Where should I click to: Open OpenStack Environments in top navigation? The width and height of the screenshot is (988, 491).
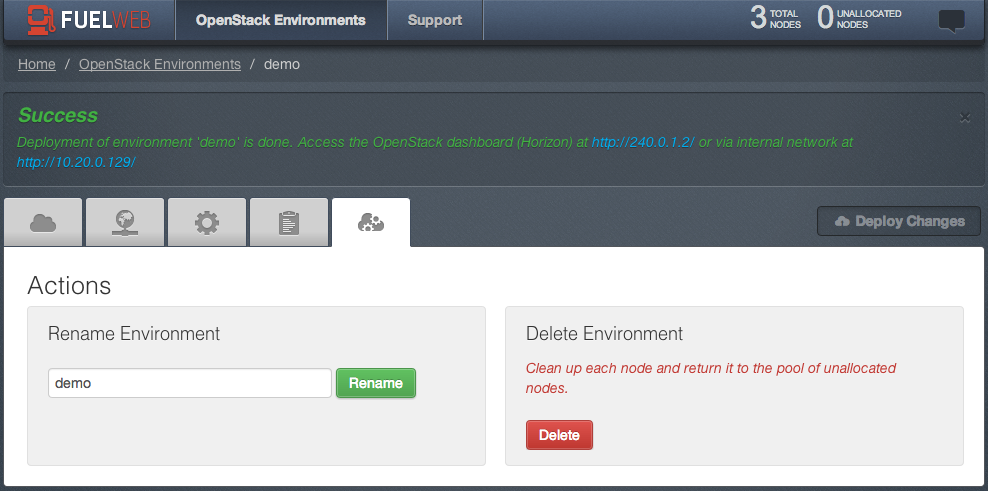pyautogui.click(x=280, y=20)
